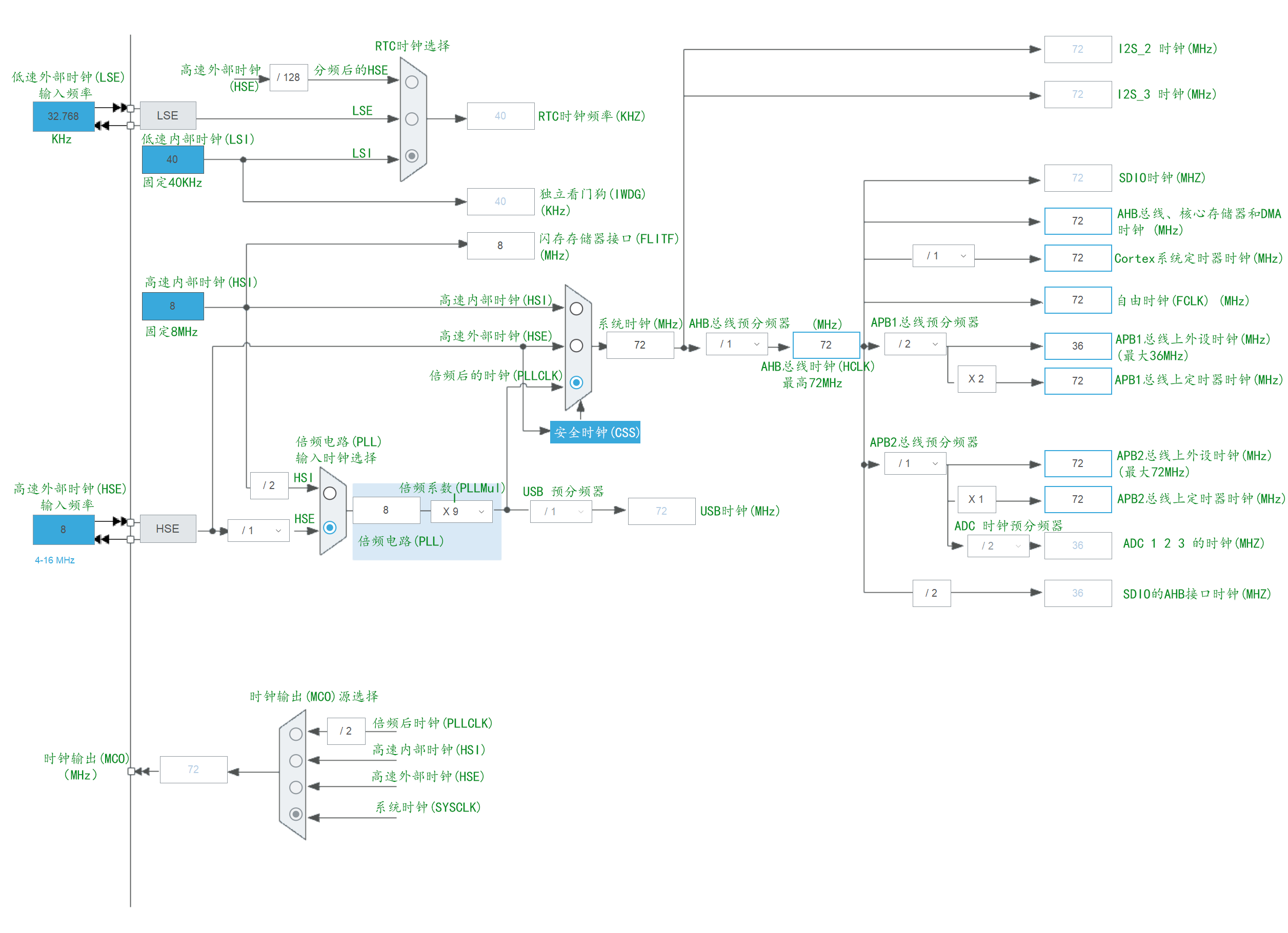Click the HSE oscillator block

tap(168, 529)
